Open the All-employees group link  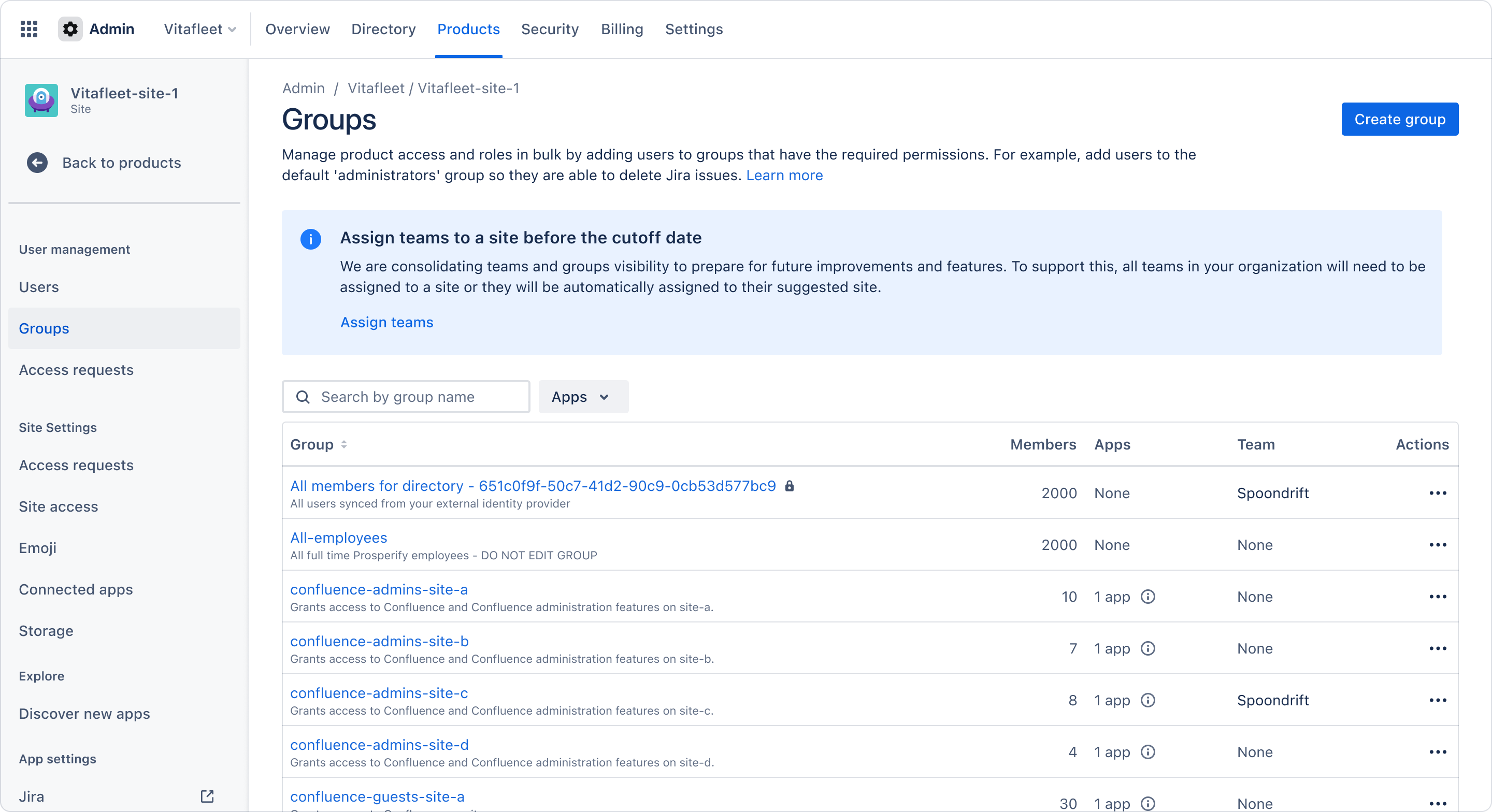coord(338,538)
